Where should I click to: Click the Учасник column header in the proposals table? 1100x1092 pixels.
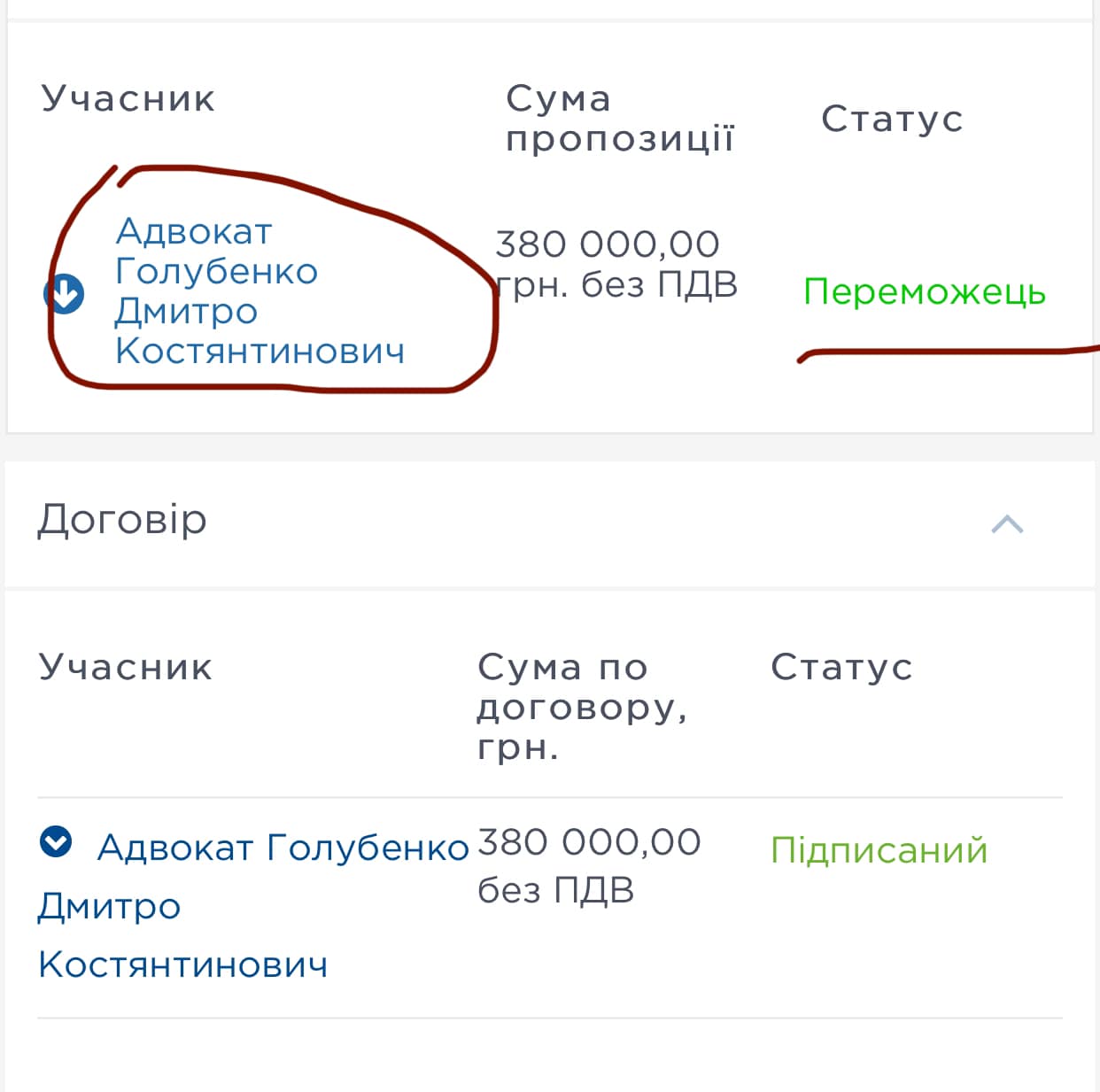coord(128,98)
